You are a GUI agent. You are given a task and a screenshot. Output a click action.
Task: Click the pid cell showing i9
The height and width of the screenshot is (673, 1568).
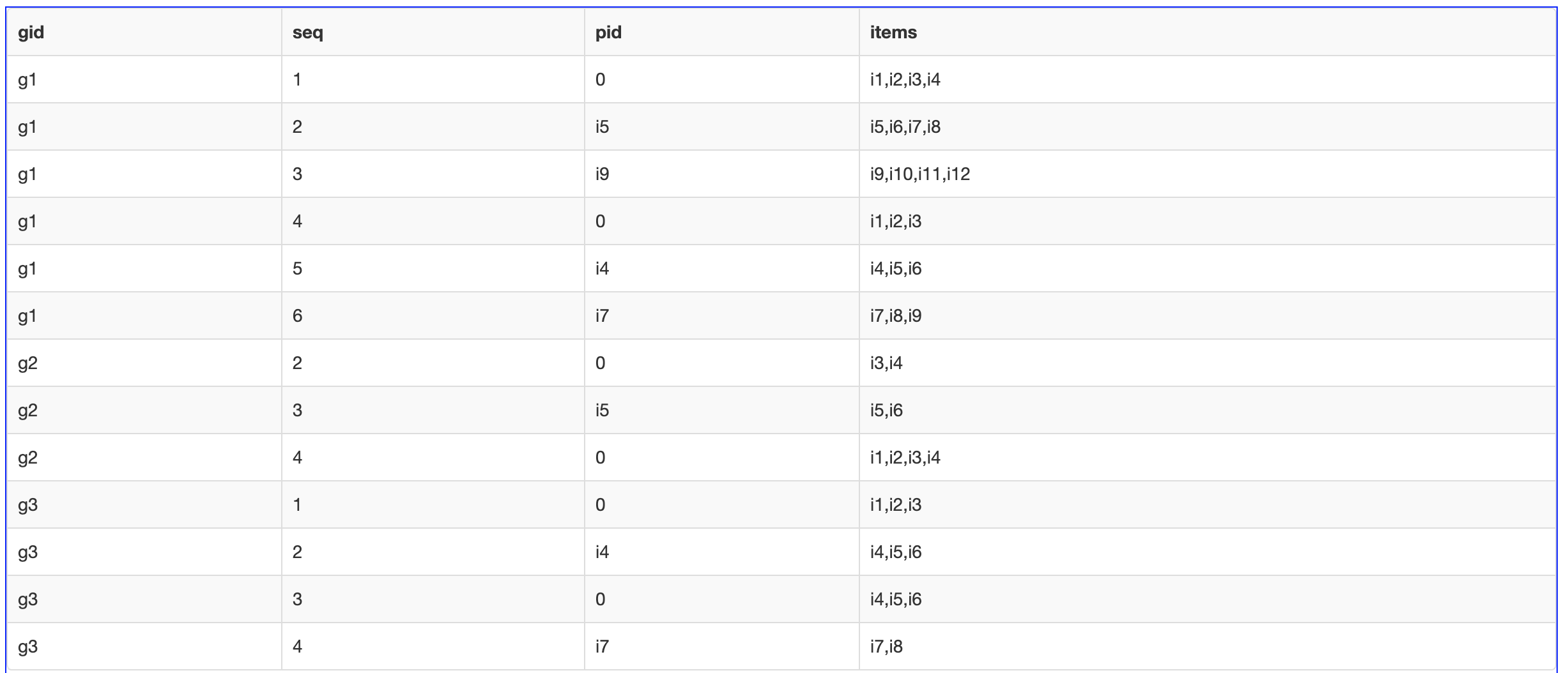click(x=722, y=174)
